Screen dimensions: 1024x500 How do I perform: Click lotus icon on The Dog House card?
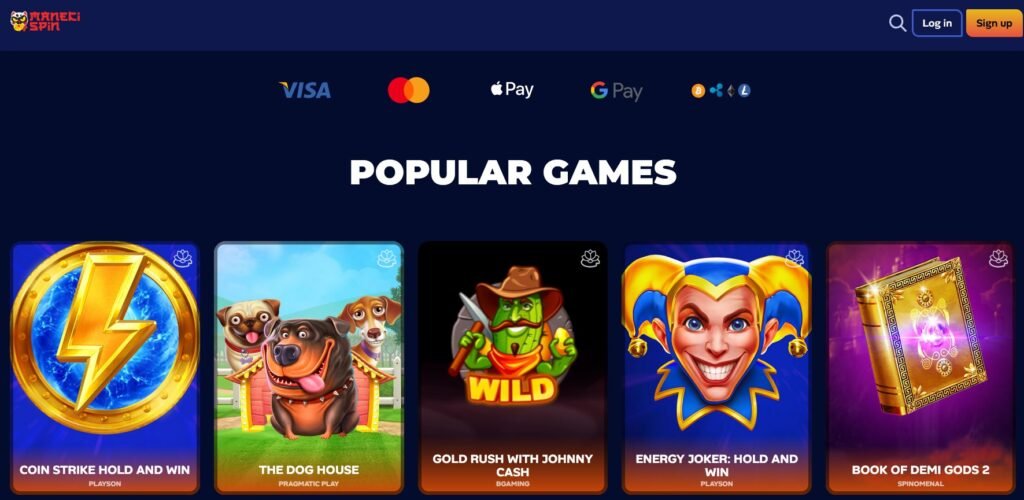(x=387, y=259)
